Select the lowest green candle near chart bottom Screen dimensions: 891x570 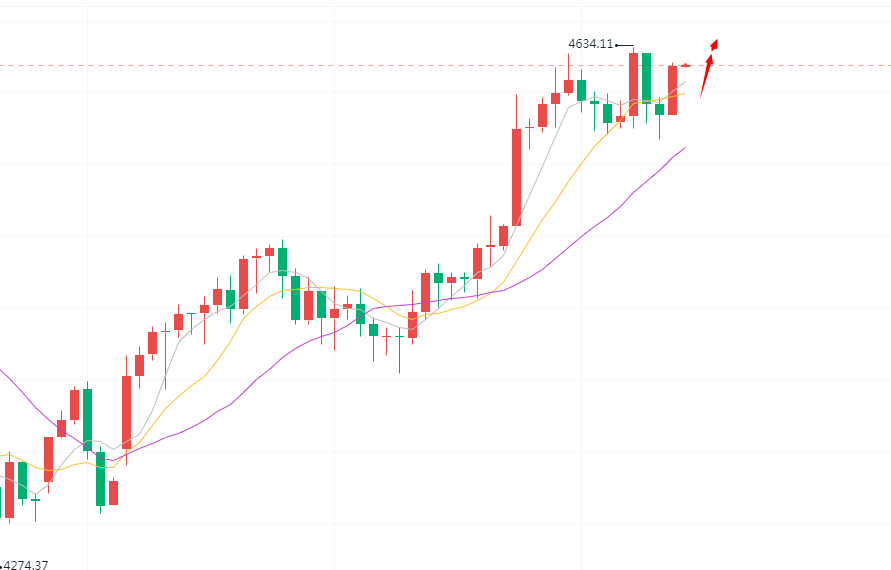coord(100,478)
